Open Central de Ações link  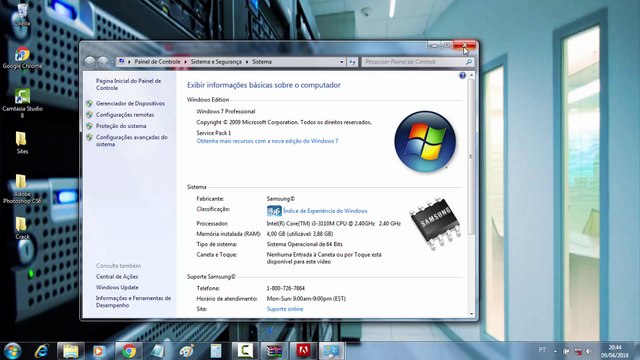[117, 276]
